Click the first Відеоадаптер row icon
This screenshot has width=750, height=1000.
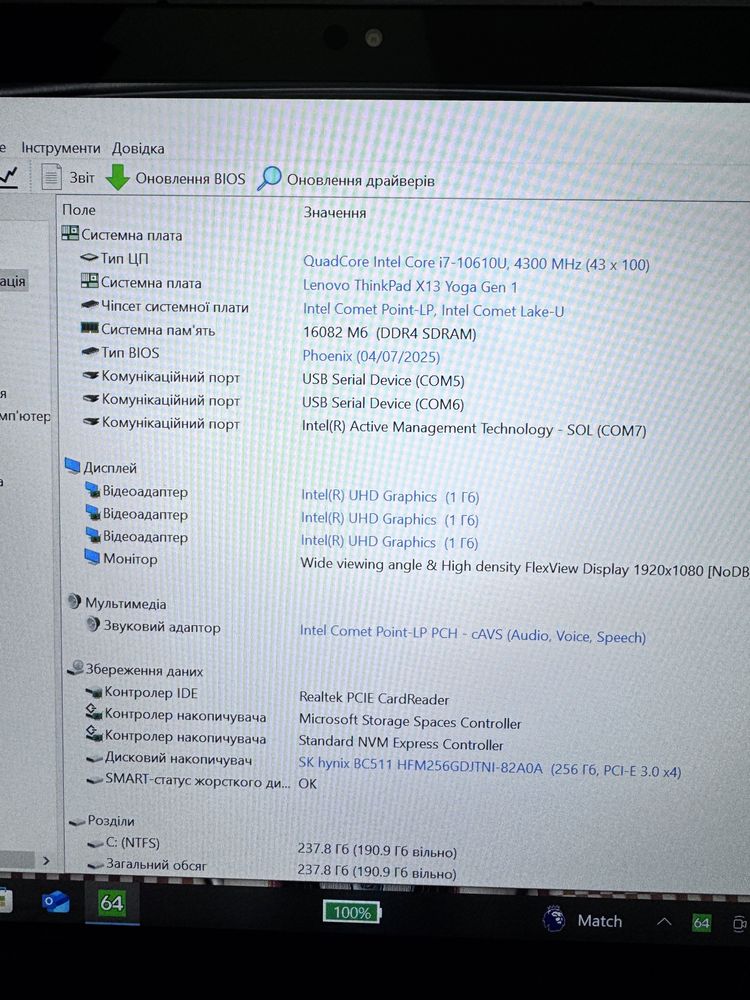pos(92,490)
